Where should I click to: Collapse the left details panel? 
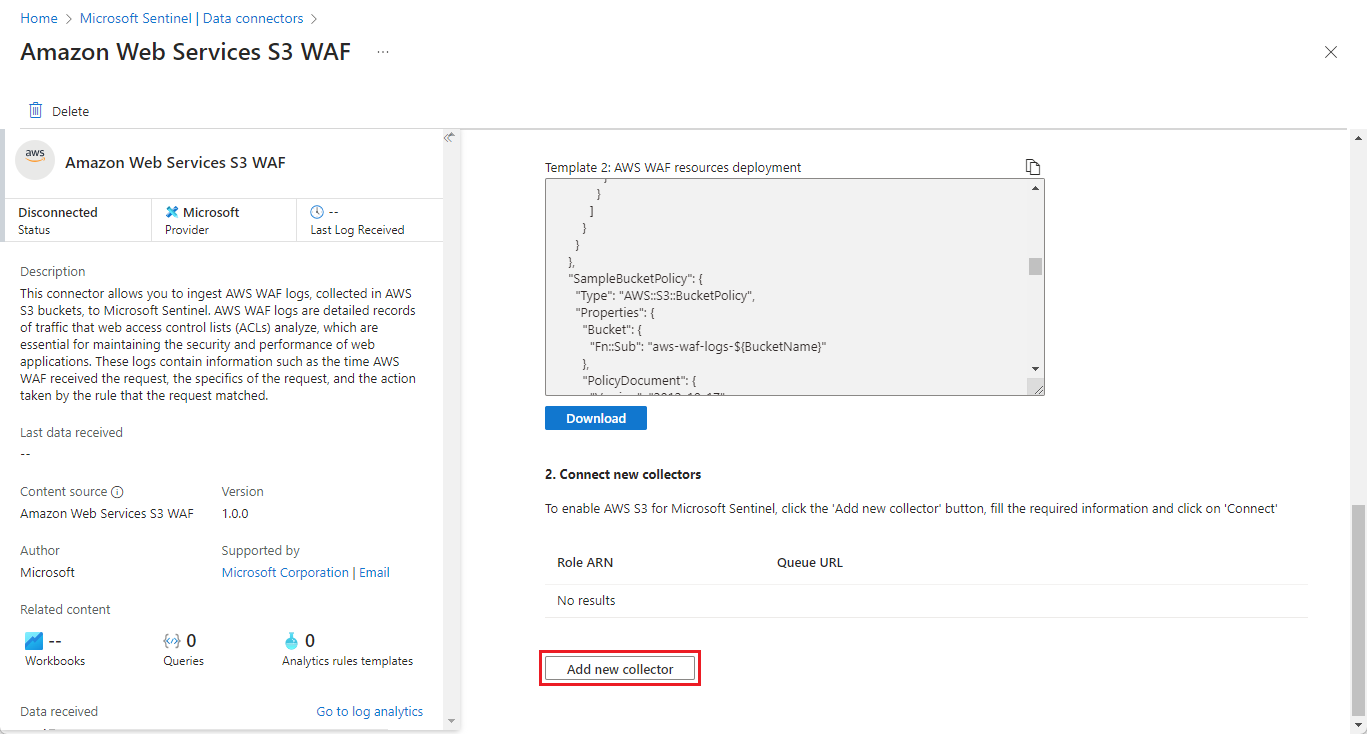click(x=449, y=138)
